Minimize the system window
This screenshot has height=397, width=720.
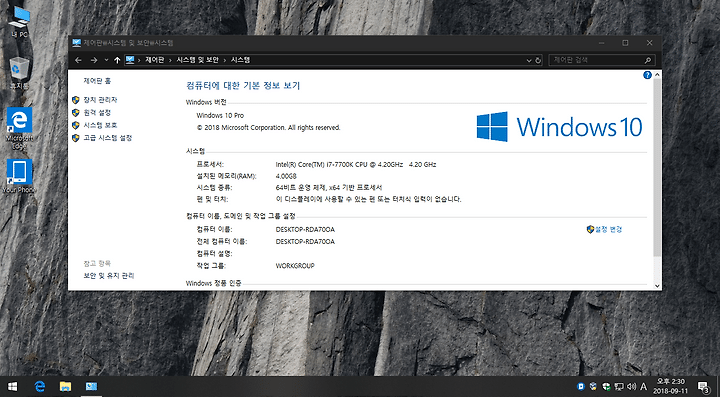coord(602,43)
